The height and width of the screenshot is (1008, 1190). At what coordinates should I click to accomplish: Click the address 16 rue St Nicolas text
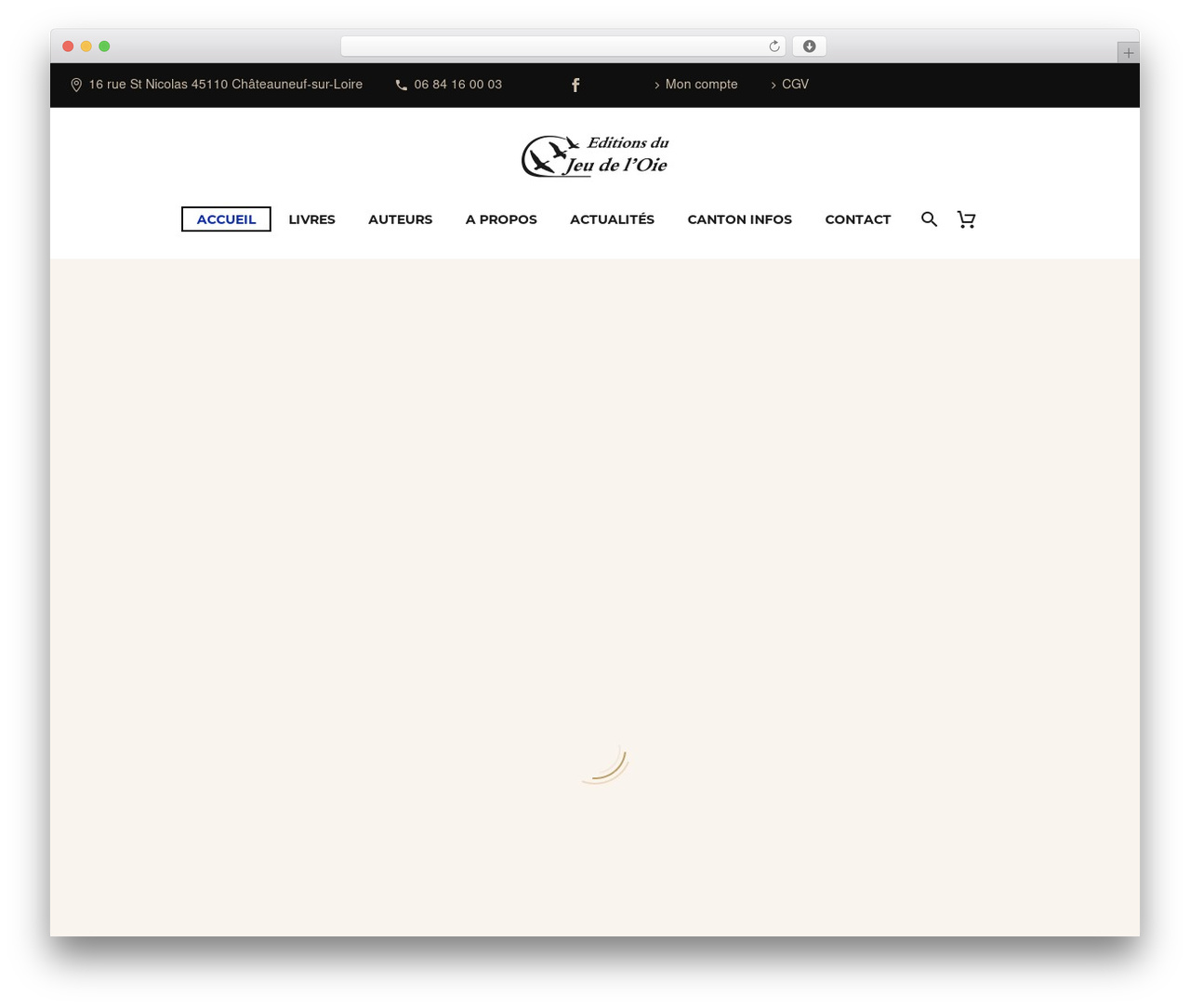pyautogui.click(x=225, y=85)
